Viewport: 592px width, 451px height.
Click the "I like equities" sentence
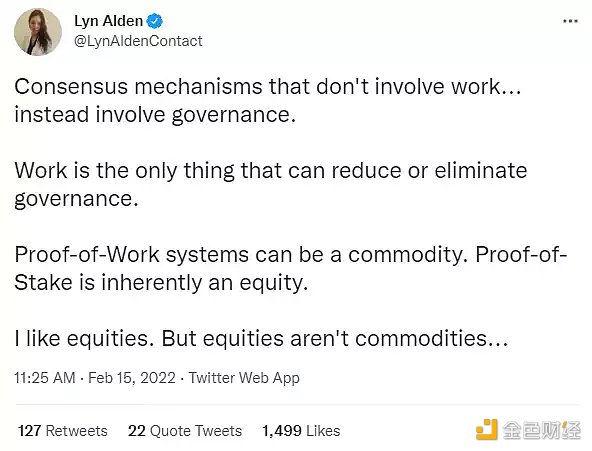[261, 338]
